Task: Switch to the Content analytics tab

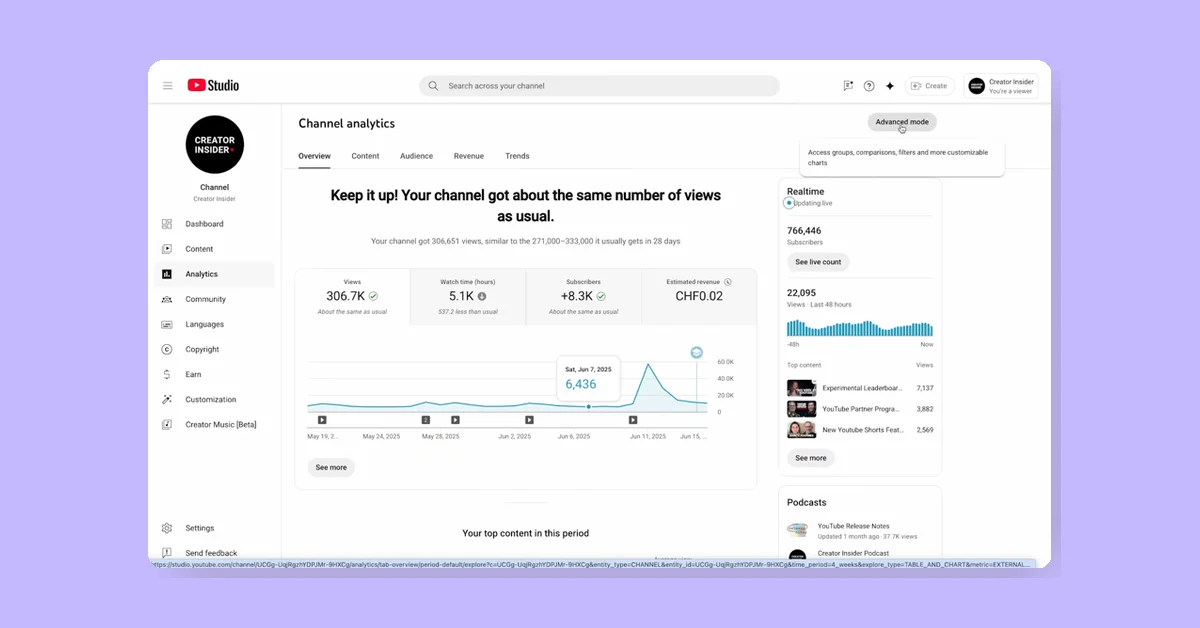Action: (365, 156)
